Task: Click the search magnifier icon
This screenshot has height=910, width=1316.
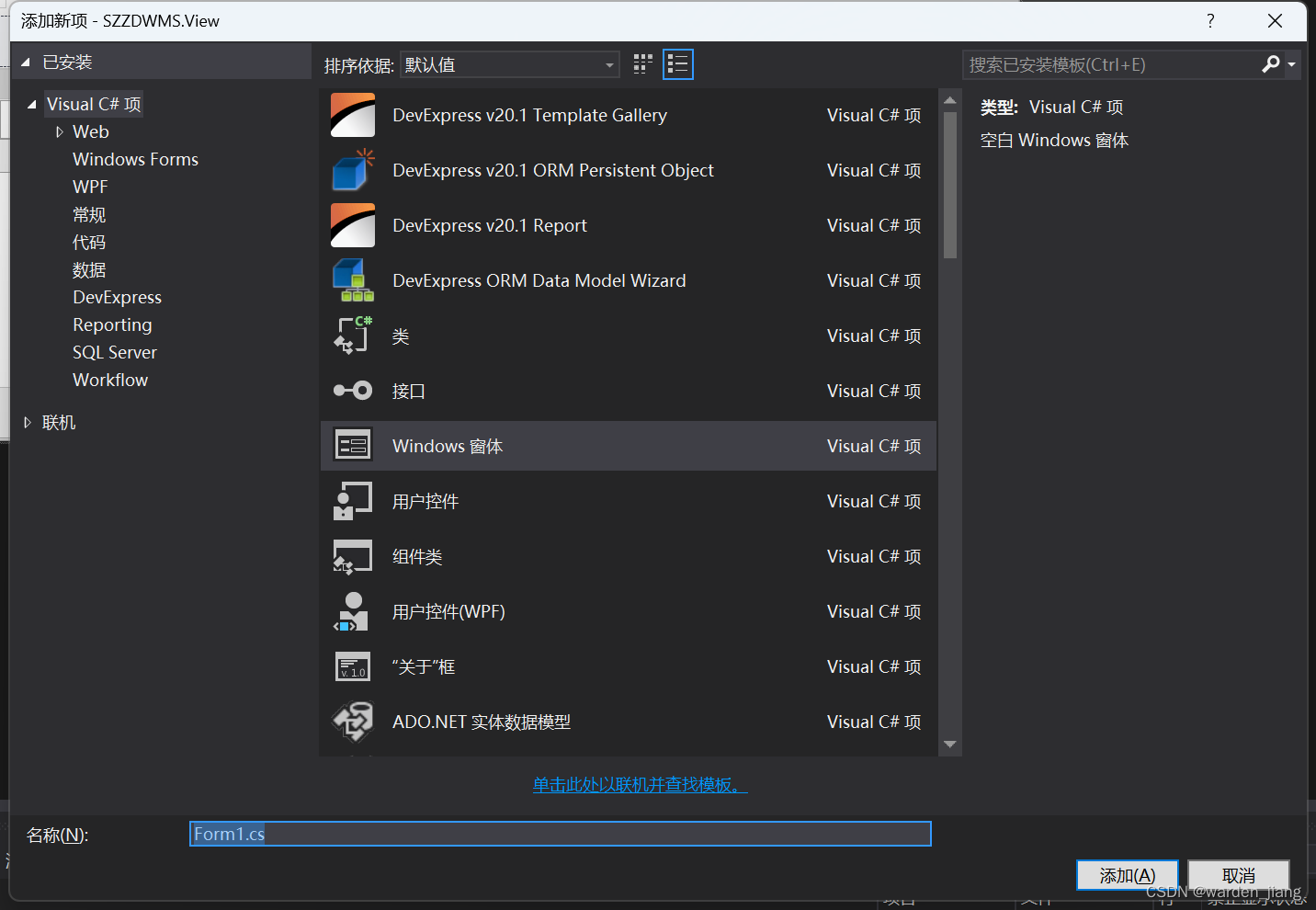Action: click(1271, 64)
